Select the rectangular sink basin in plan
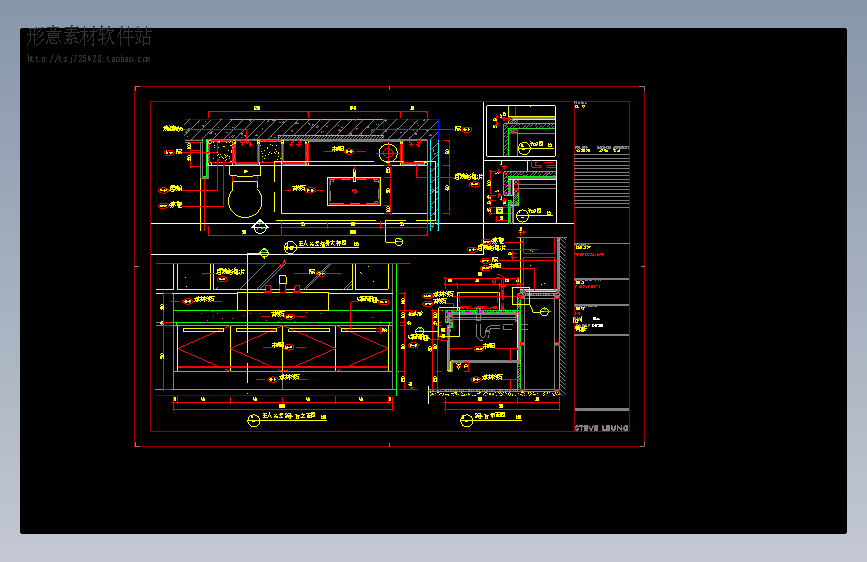 point(354,191)
